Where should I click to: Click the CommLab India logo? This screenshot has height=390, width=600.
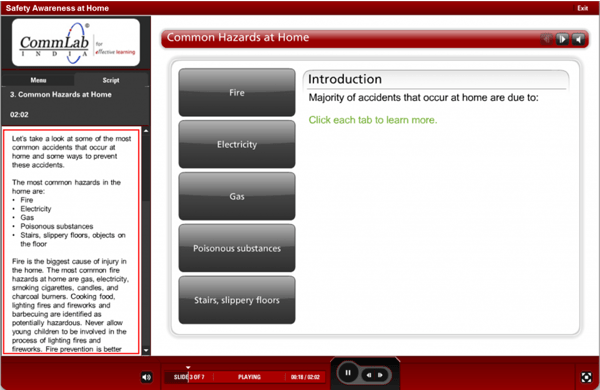coord(76,42)
